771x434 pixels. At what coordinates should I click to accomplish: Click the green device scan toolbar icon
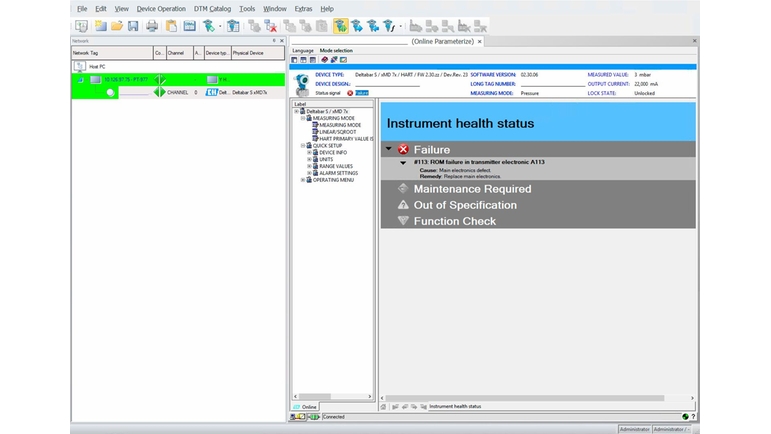pyautogui.click(x=209, y=26)
